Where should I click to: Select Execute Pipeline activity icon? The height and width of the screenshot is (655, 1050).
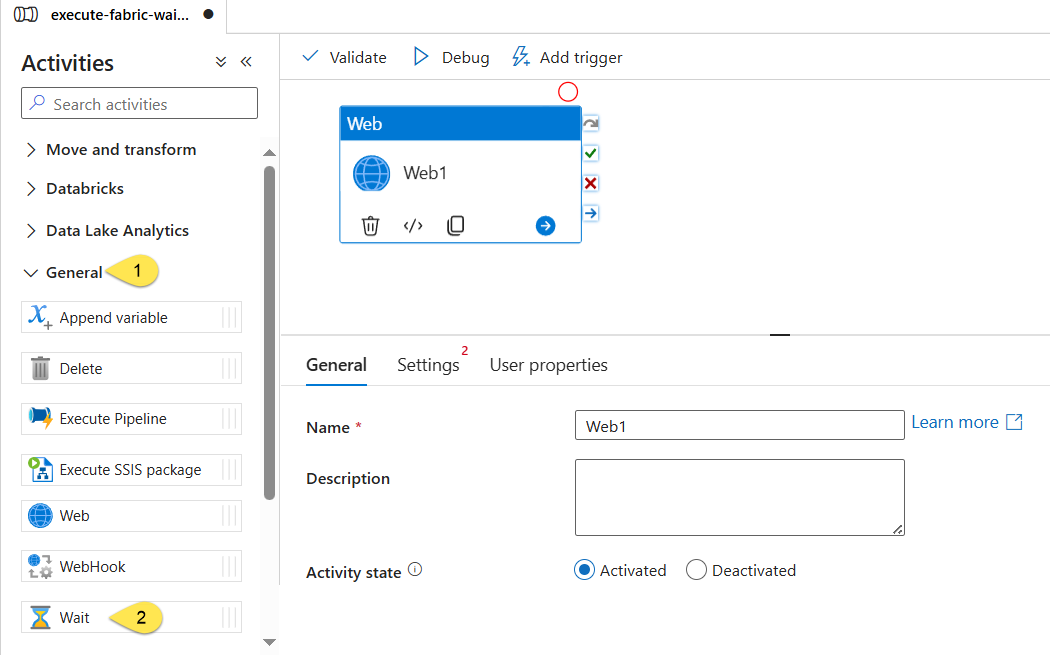[40, 418]
